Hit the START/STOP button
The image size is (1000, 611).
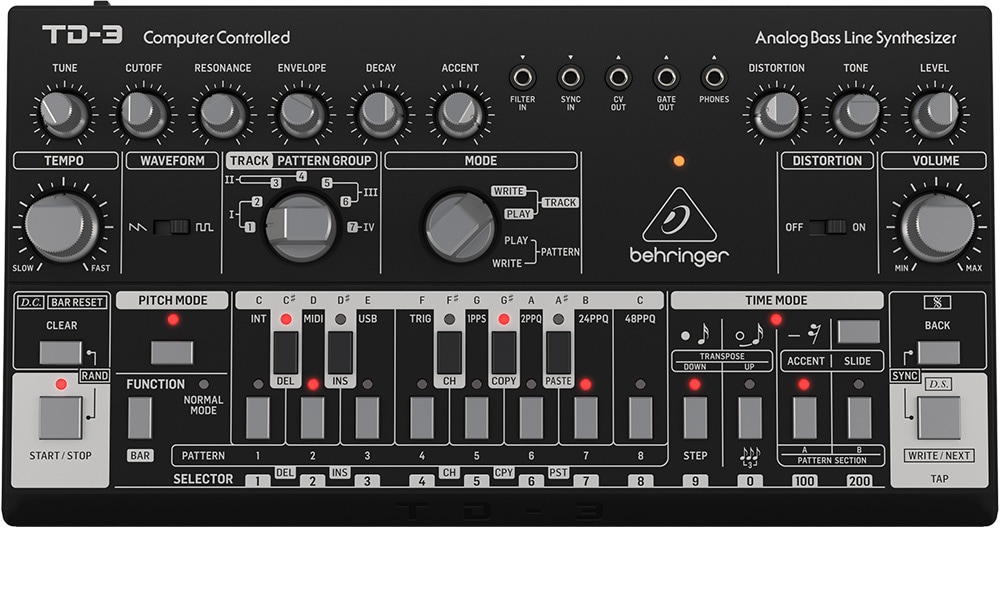click(x=61, y=418)
